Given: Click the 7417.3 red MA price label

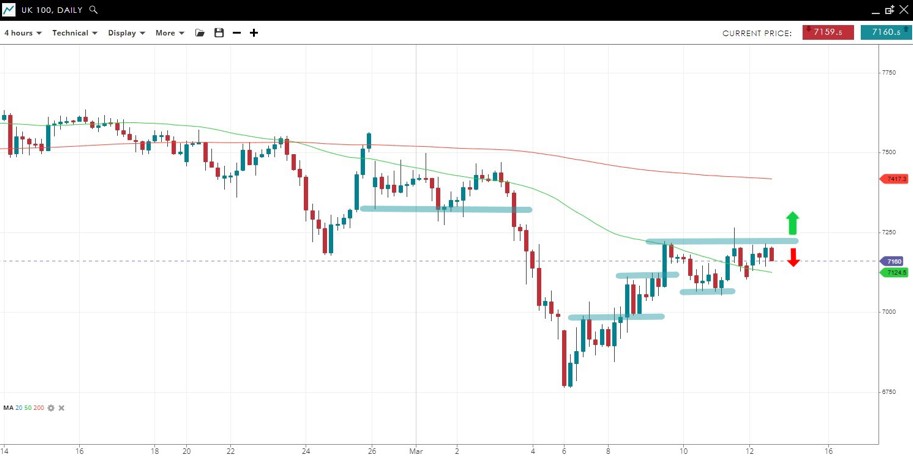Looking at the screenshot, I should pos(895,179).
